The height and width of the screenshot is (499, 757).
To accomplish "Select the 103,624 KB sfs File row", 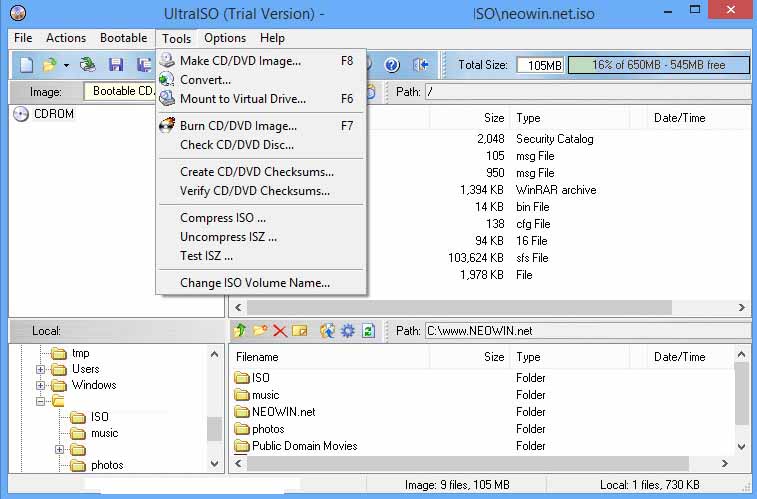I will [488, 258].
